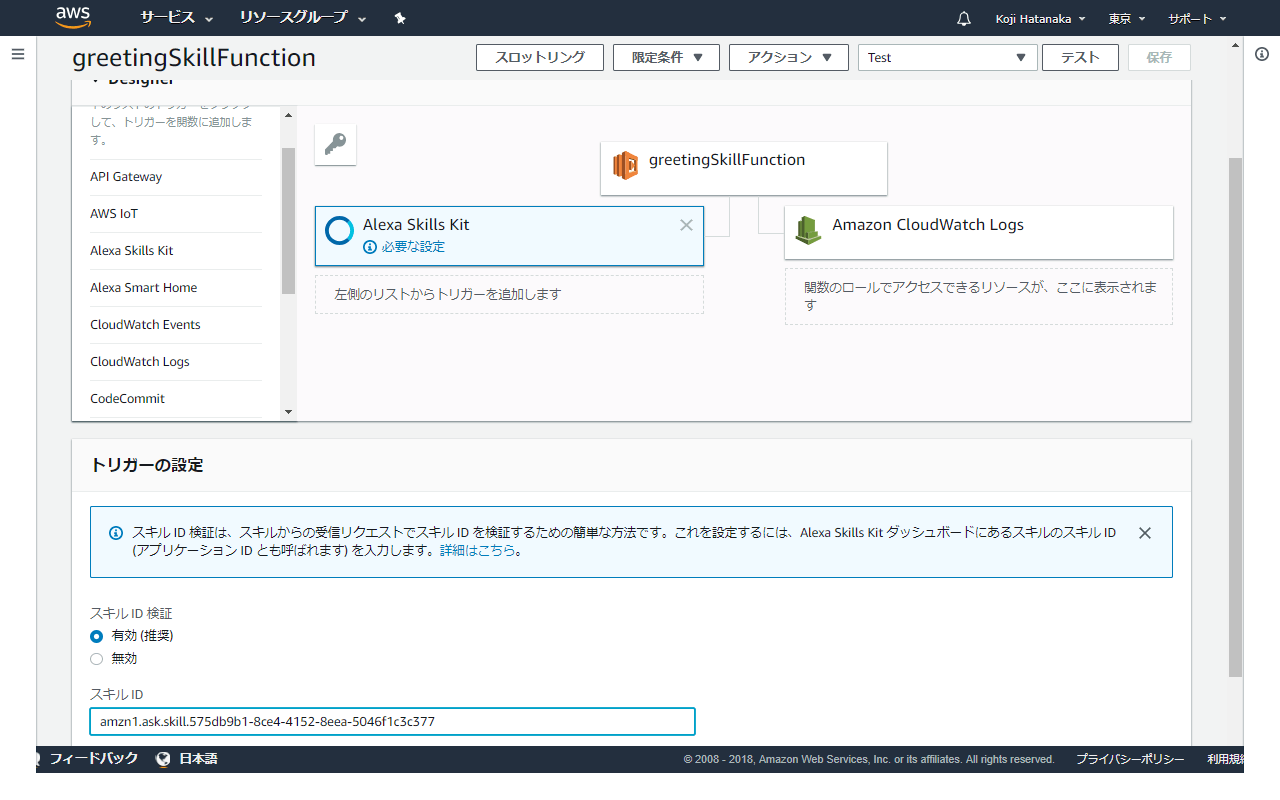
Task: Click the key permissions icon in Designer
Action: coord(335,145)
